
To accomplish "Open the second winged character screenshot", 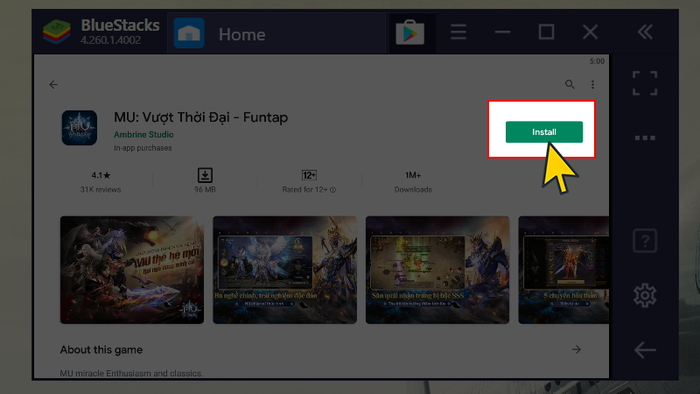I will pos(285,270).
